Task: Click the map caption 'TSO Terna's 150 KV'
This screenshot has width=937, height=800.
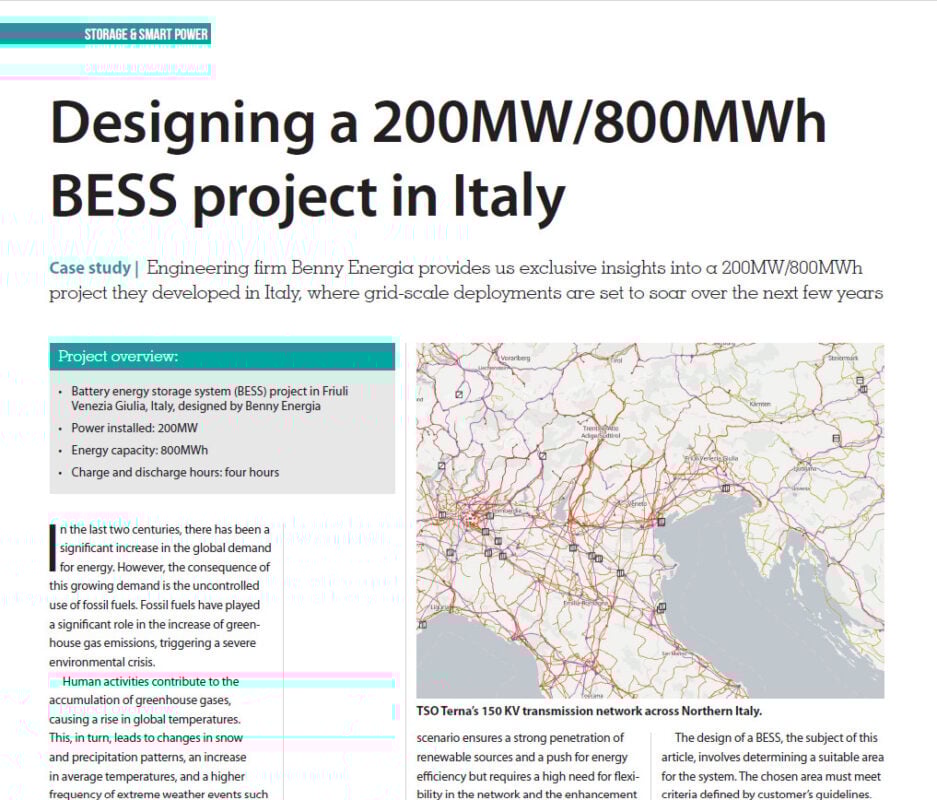Action: coord(589,711)
